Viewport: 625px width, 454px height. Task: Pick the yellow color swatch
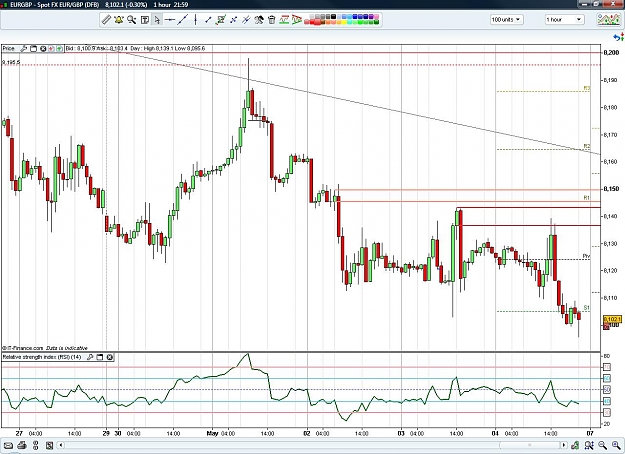[x=343, y=22]
